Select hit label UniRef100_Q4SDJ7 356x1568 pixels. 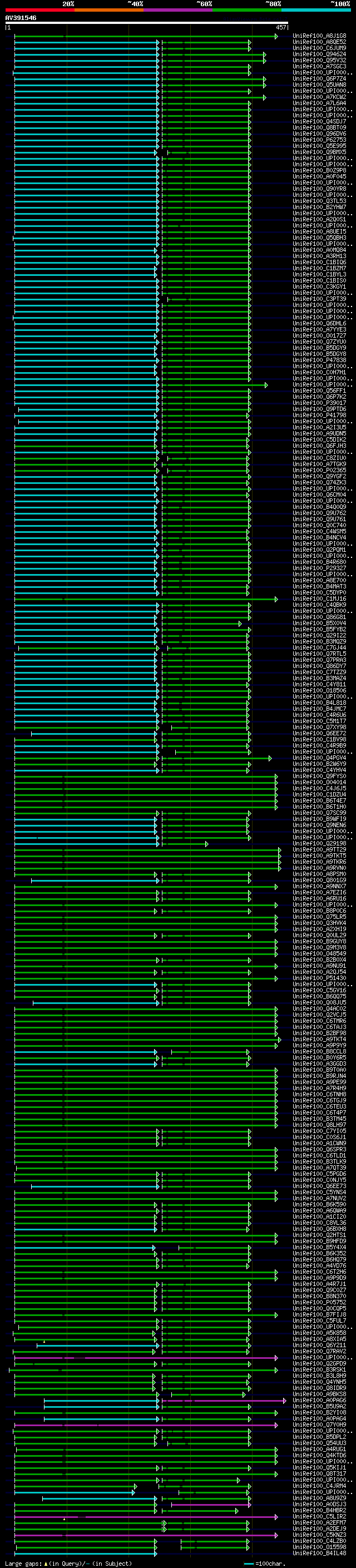[x=319, y=121]
